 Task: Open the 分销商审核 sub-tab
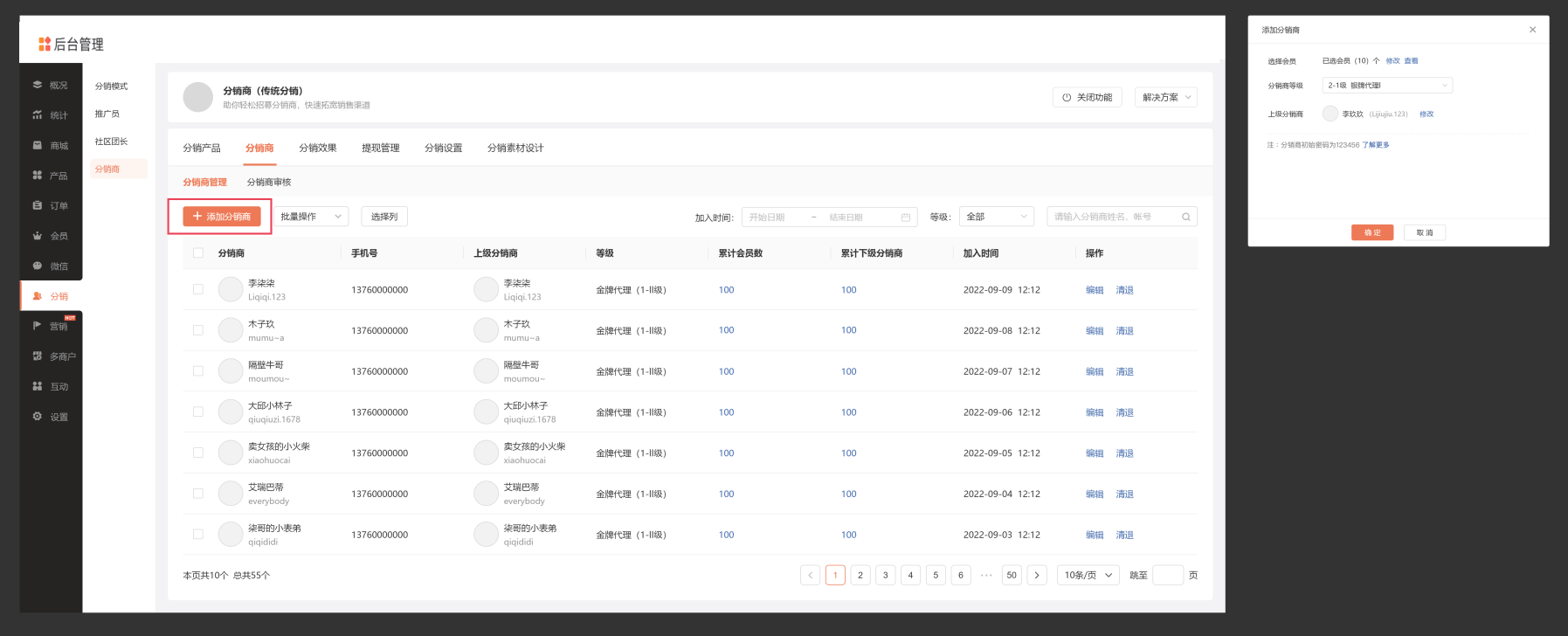click(269, 182)
